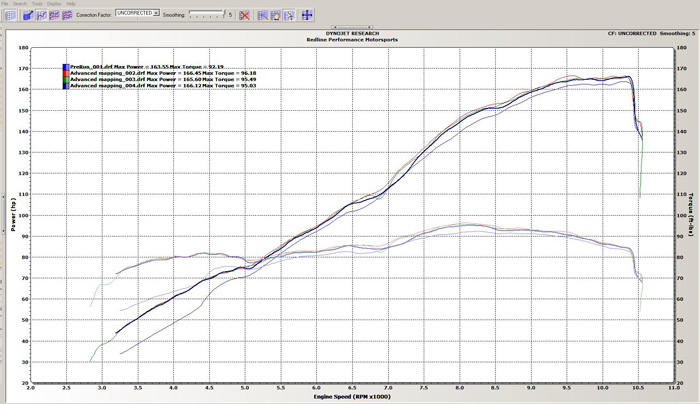Click the PreRun_001.drf legend entry text
Screen dimensions: 700x404
(x=147, y=67)
